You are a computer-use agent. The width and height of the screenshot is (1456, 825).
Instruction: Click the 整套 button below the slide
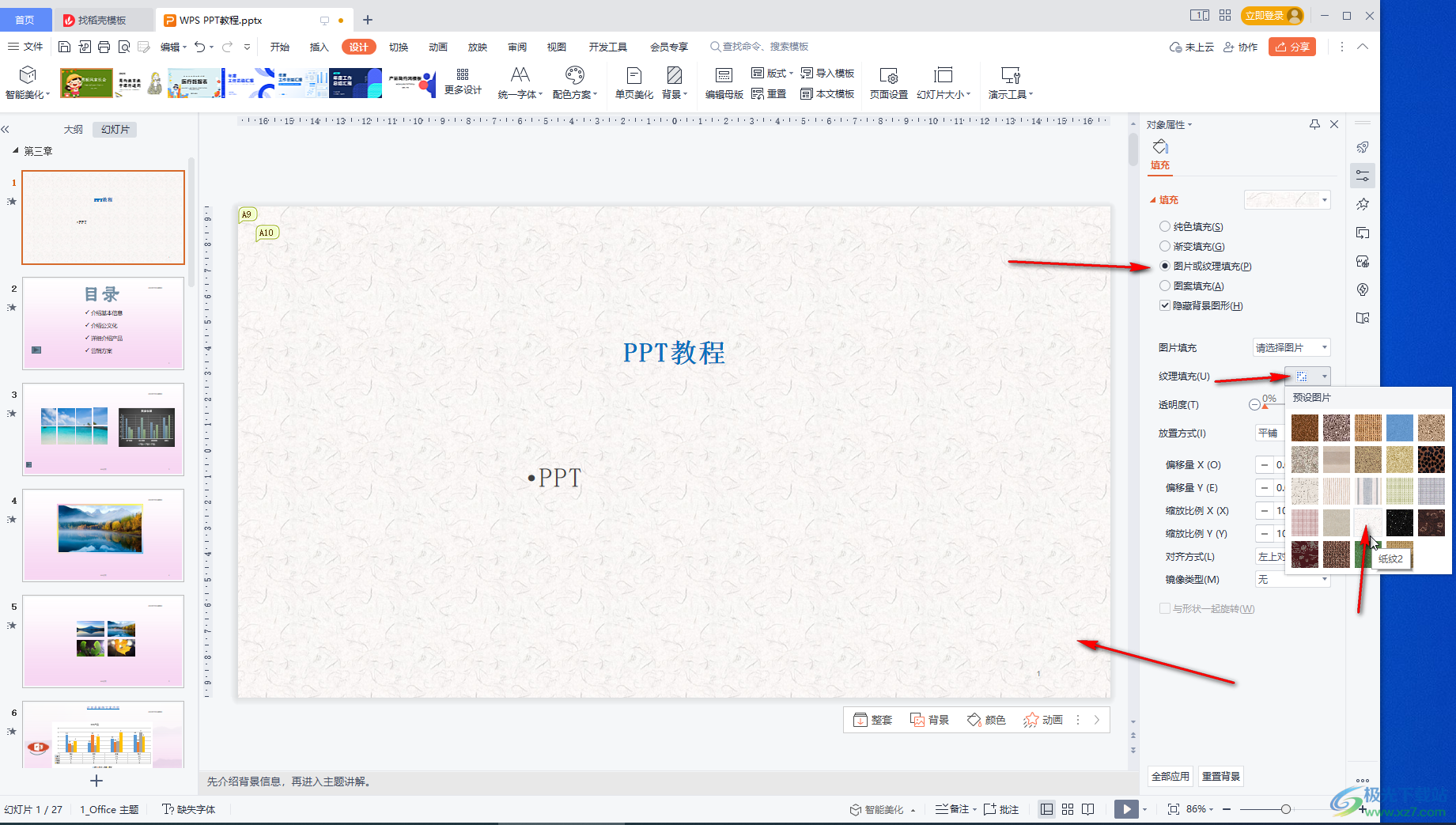pos(872,720)
